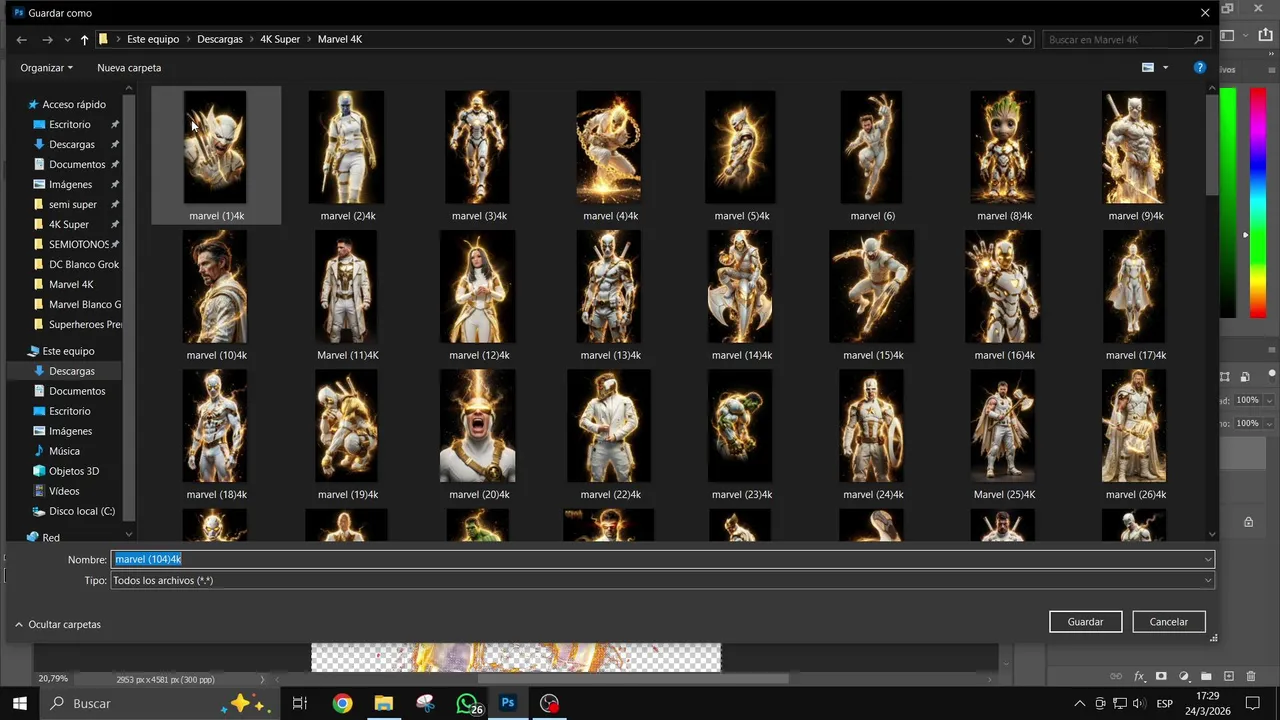
Task: Open the view options dropdown arrow
Action: click(x=1166, y=68)
